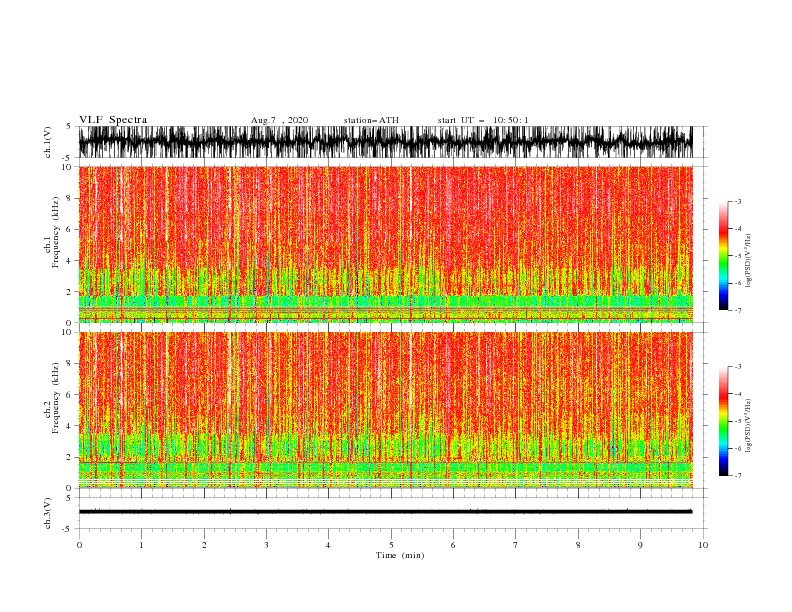Click the ch.2 color scale bar
Screen dimensions: 792x612
[723, 421]
